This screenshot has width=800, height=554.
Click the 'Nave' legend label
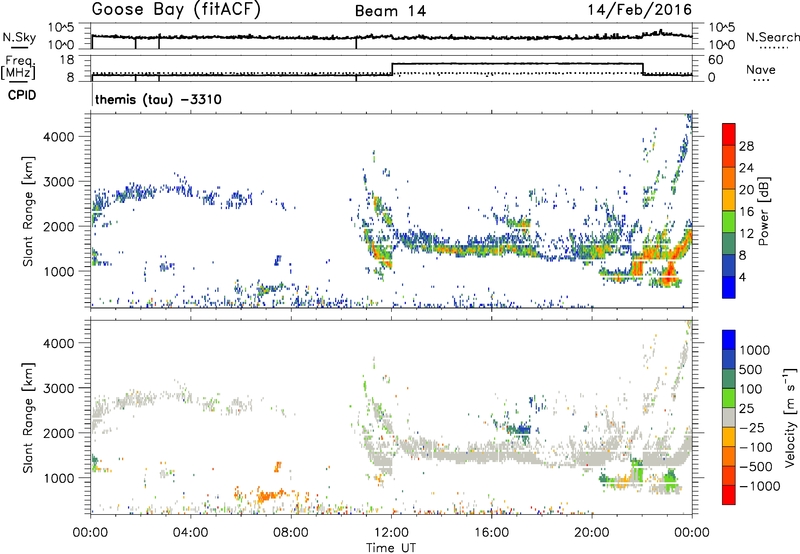coord(760,70)
